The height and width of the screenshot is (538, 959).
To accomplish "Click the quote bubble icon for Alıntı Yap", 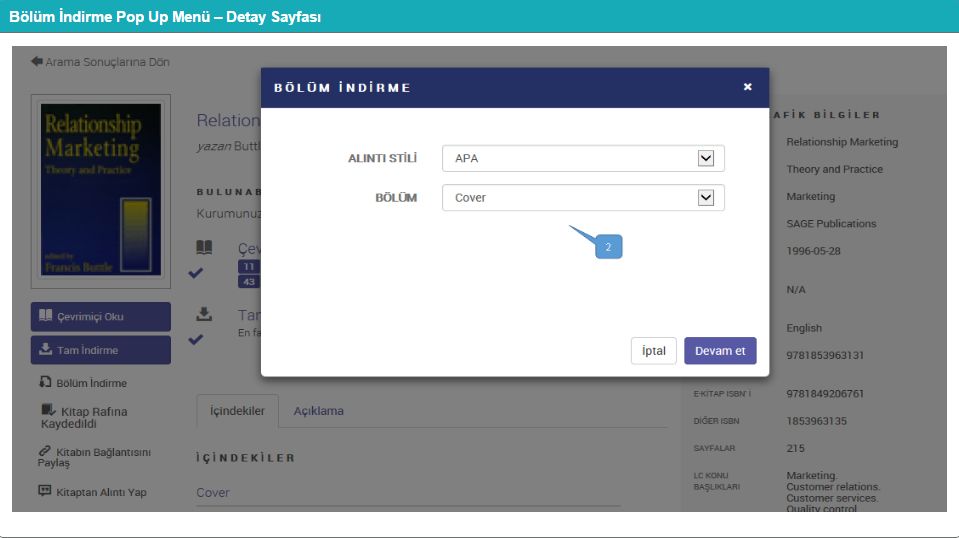I will coord(45,490).
